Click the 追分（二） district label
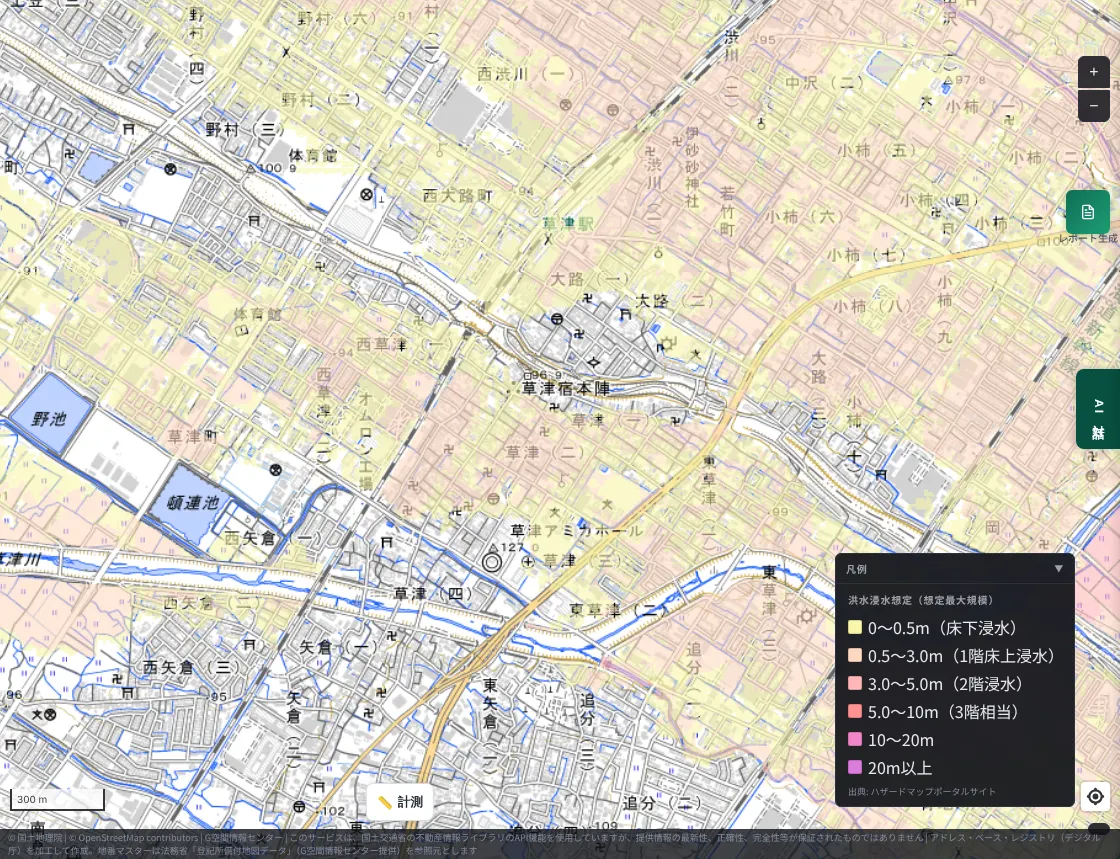 coord(663,803)
